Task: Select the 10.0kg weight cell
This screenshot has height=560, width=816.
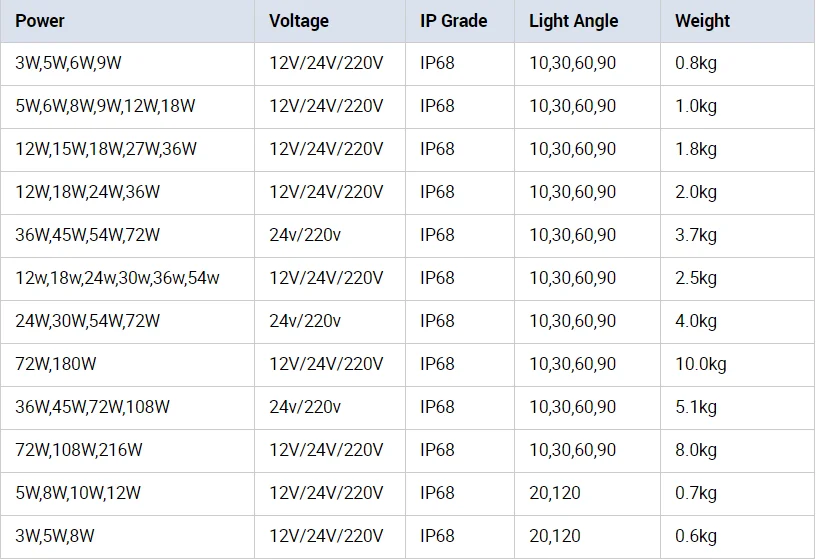Action: tap(701, 364)
